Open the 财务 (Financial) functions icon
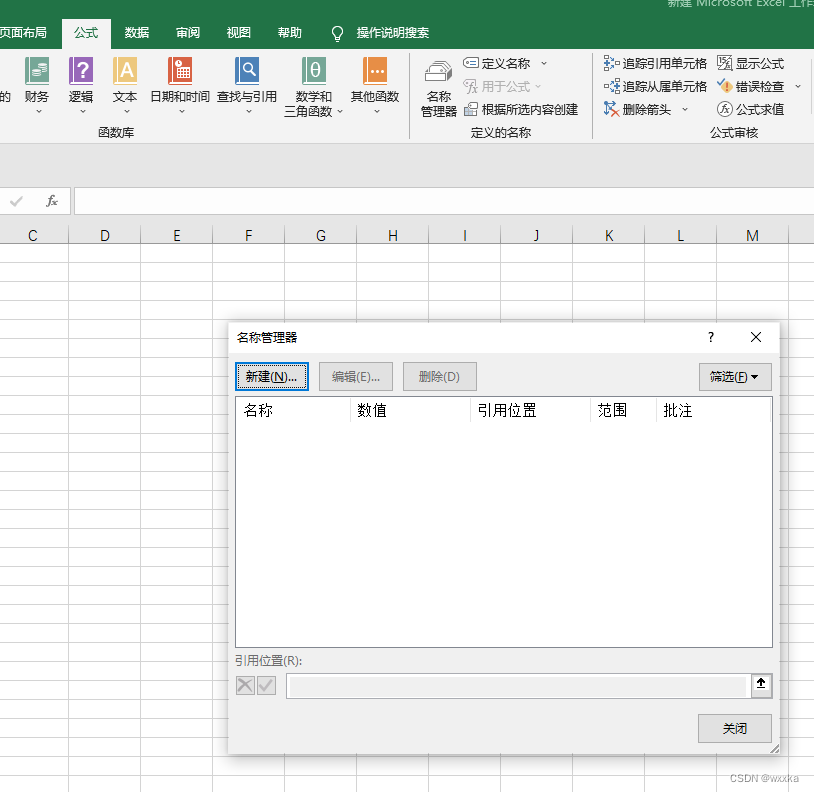This screenshot has width=814, height=792. point(37,71)
